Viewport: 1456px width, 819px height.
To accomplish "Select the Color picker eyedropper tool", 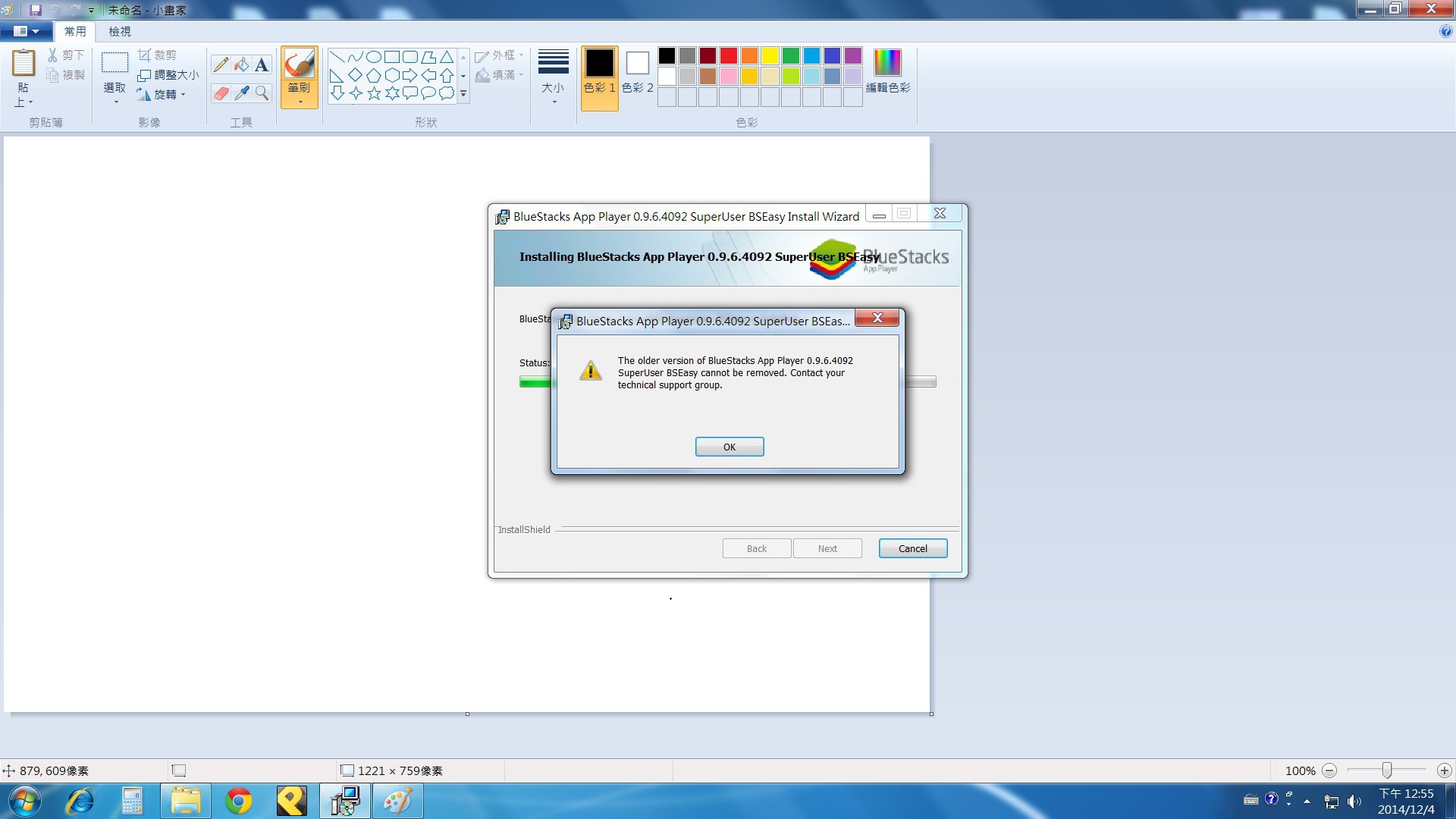I will point(241,93).
